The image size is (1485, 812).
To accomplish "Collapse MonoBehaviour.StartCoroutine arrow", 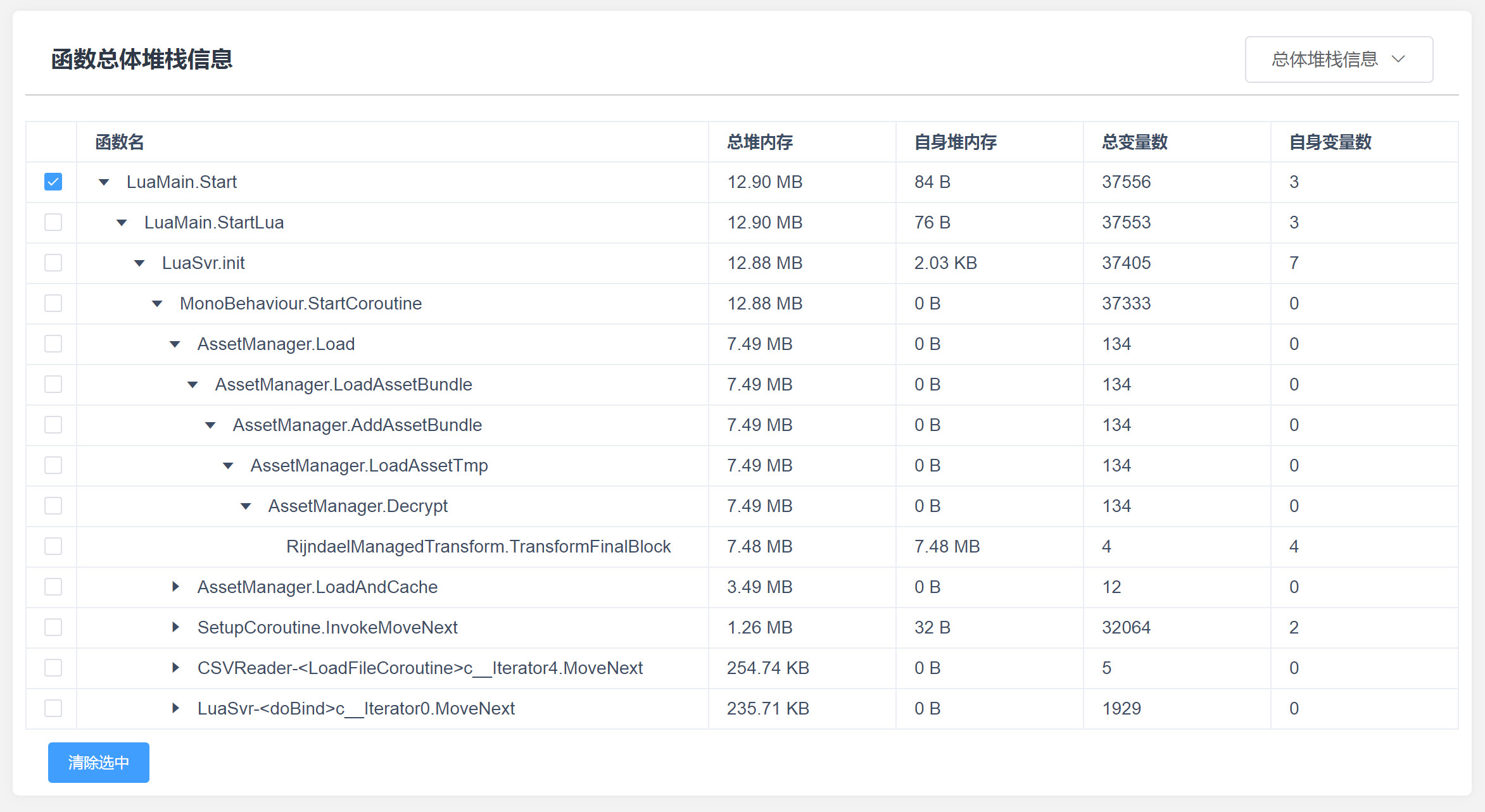I will tap(157, 304).
